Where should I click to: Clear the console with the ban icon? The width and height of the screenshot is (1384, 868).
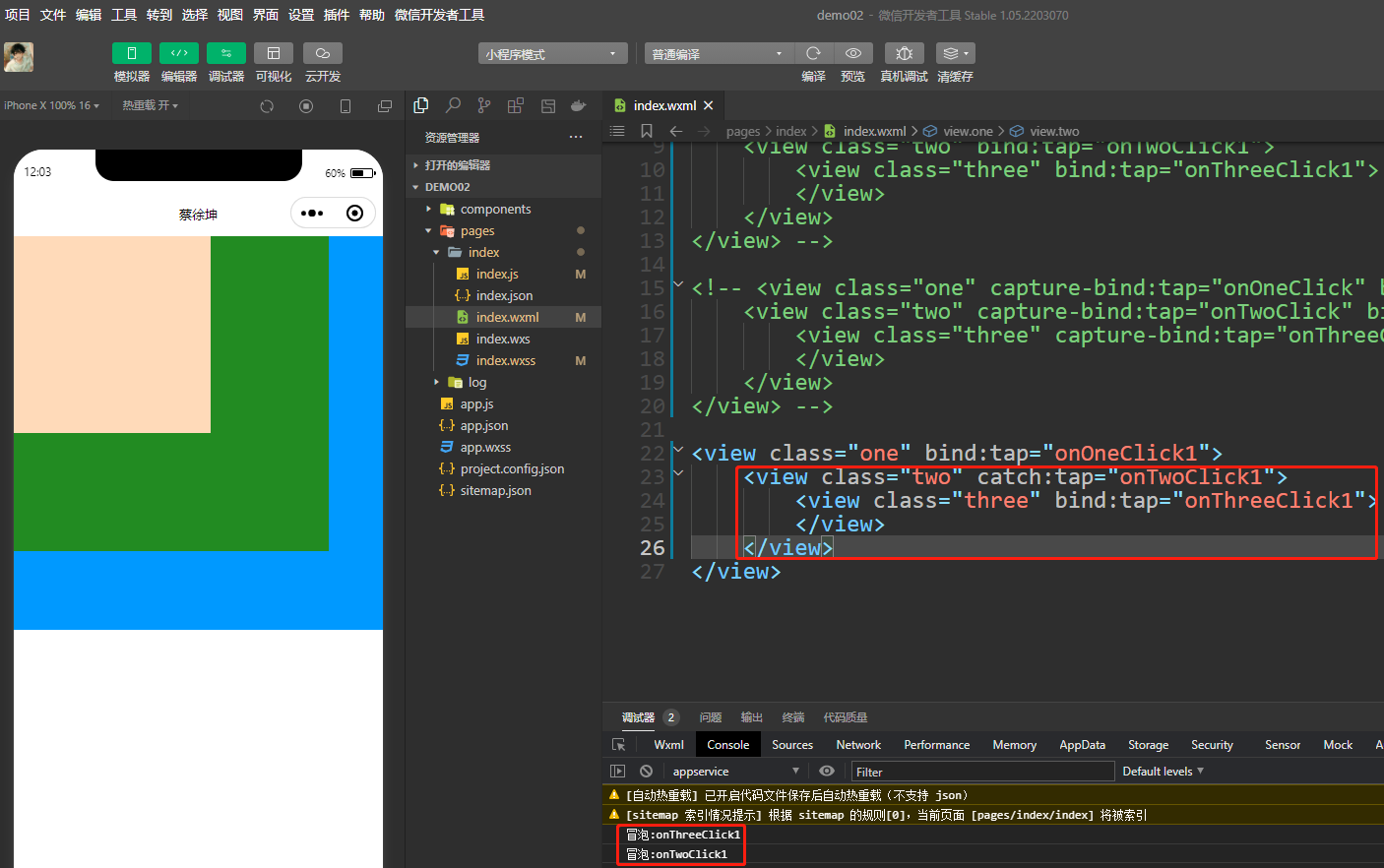[x=646, y=772]
